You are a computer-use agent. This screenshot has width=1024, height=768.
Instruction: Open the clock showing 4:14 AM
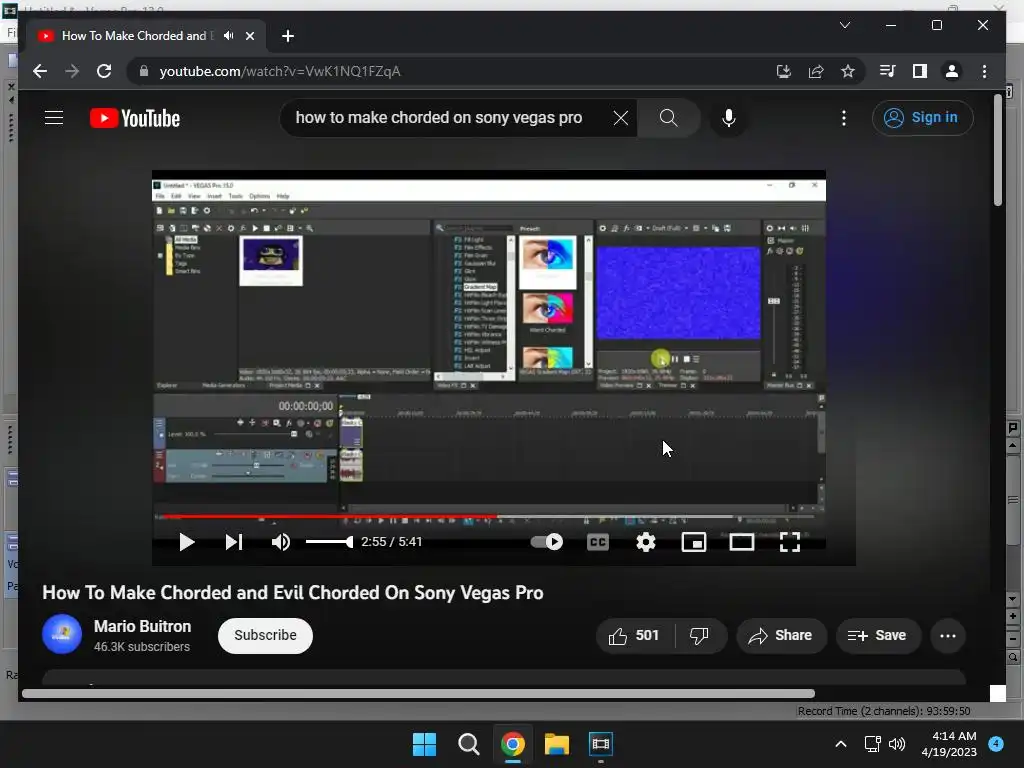pos(949,744)
